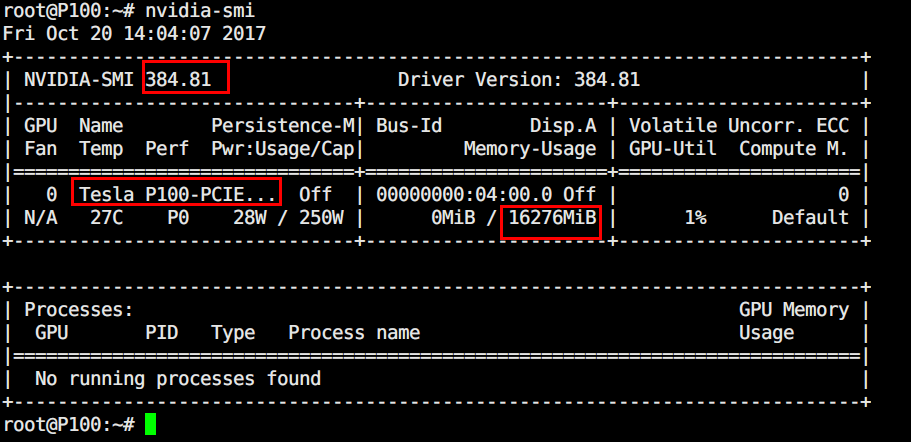
Task: Click the 28W power usage value
Action: tap(249, 218)
